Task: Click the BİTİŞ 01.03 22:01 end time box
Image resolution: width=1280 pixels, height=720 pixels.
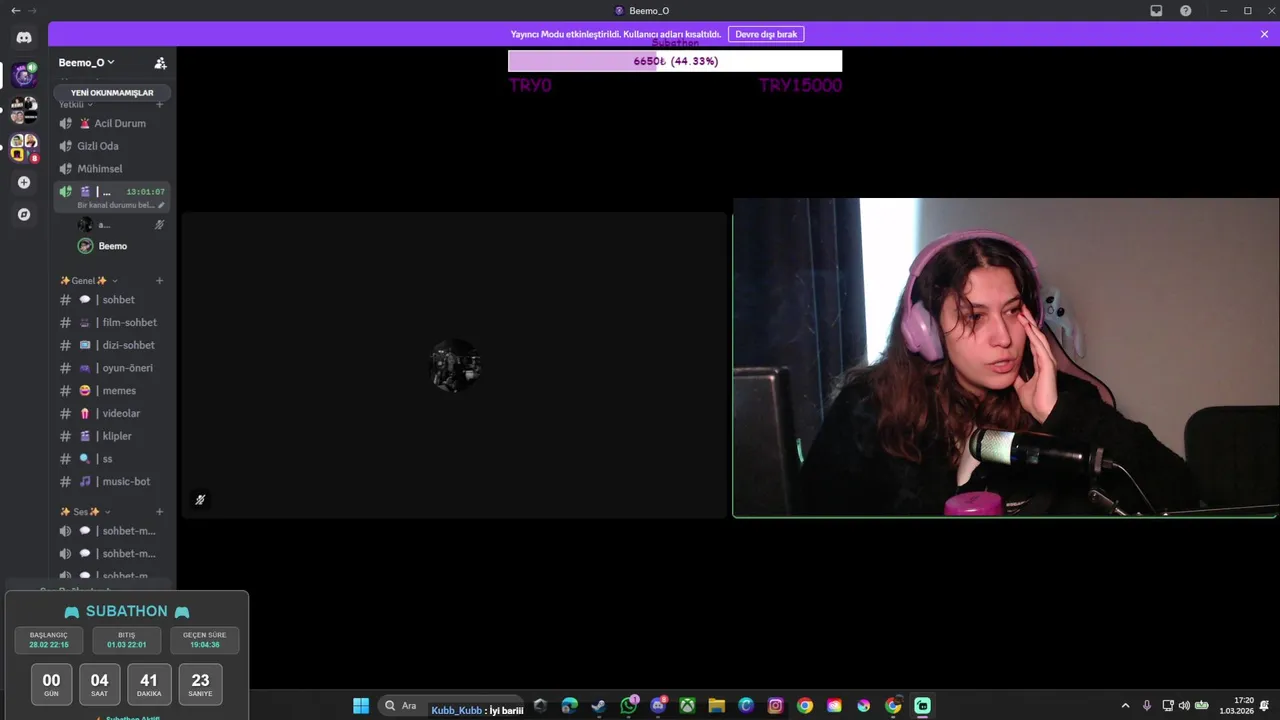Action: pyautogui.click(x=127, y=640)
